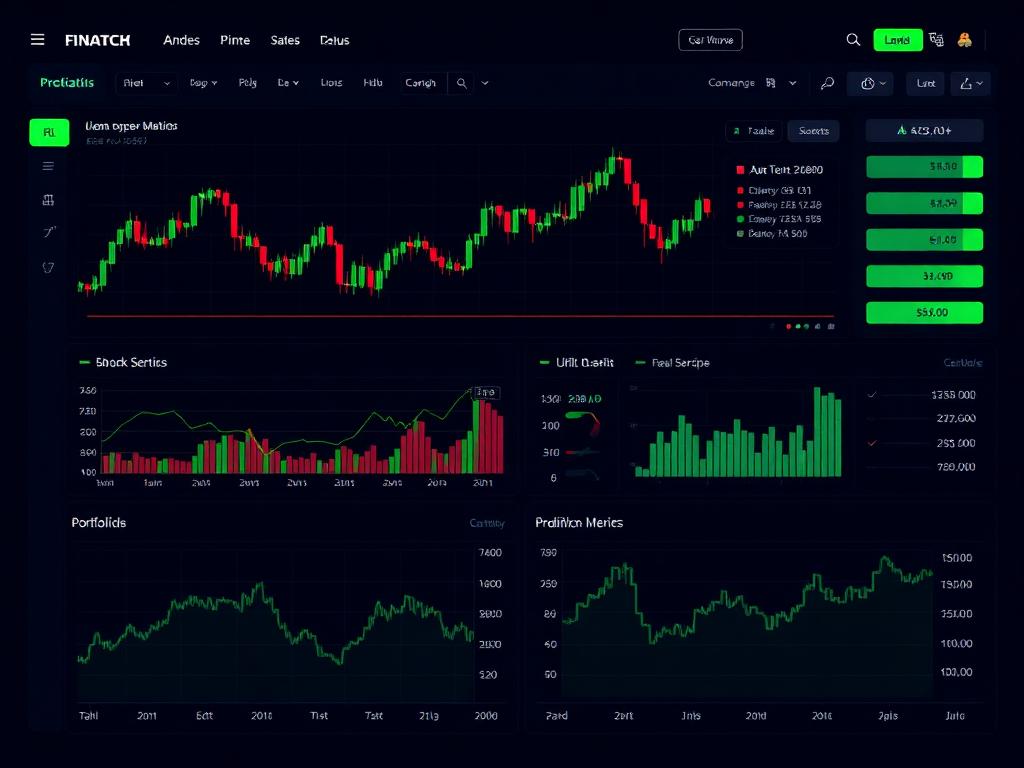Screen dimensions: 1024x768
Task: Click the Poly toolbar item
Action: click(x=248, y=83)
